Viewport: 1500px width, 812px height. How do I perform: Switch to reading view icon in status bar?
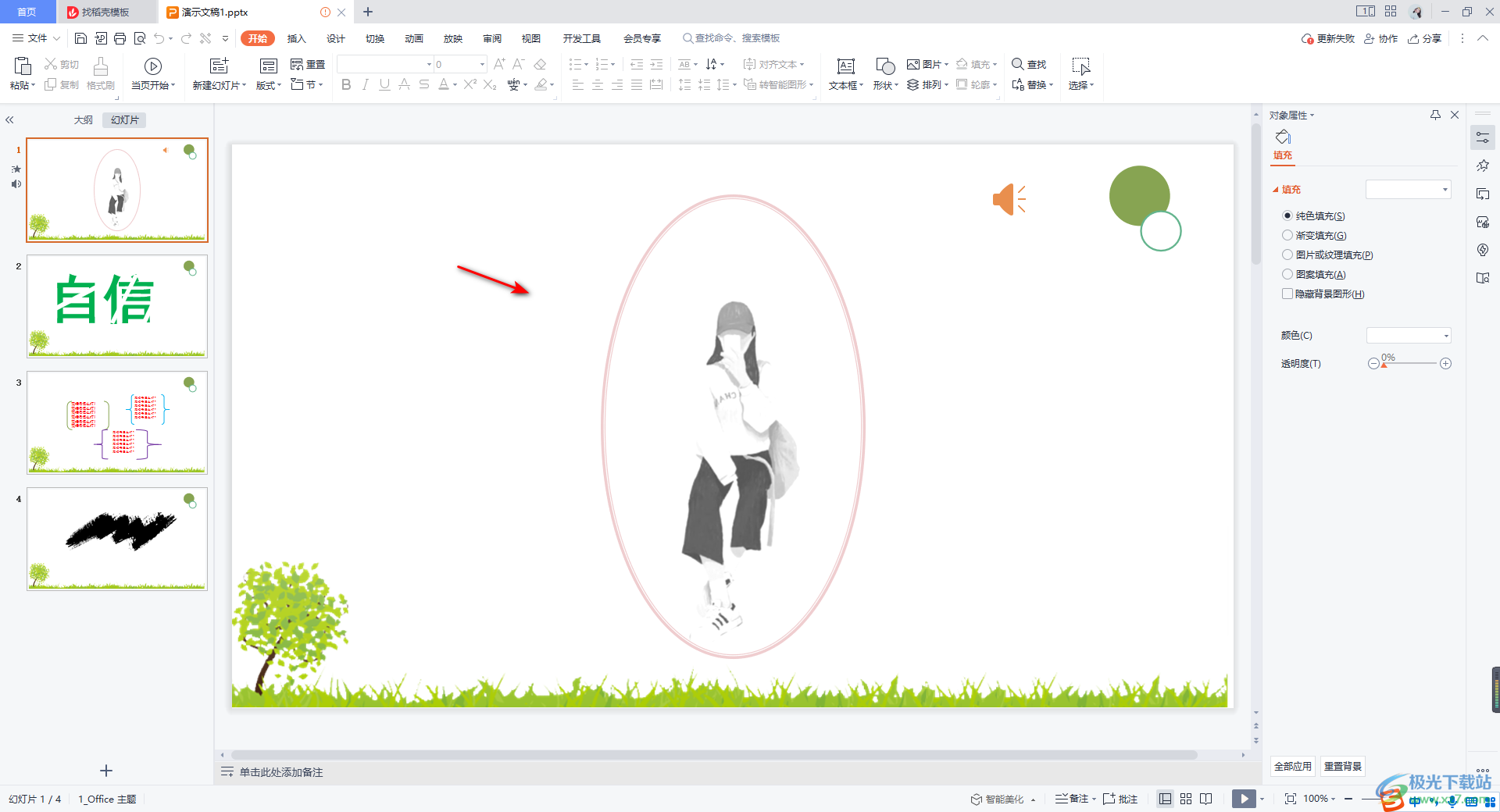pyautogui.click(x=1206, y=799)
